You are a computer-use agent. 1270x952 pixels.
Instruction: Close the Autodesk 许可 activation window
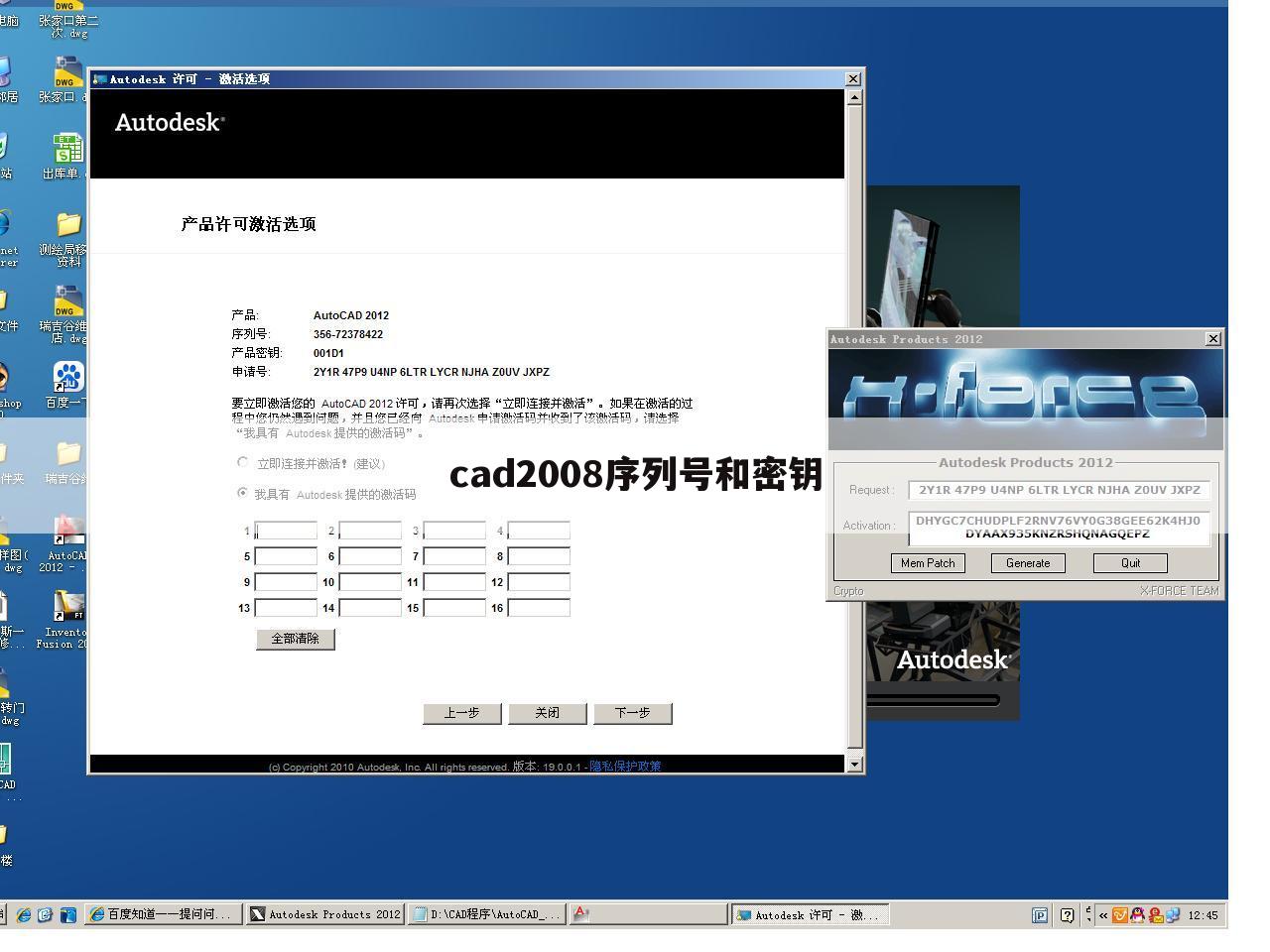853,79
